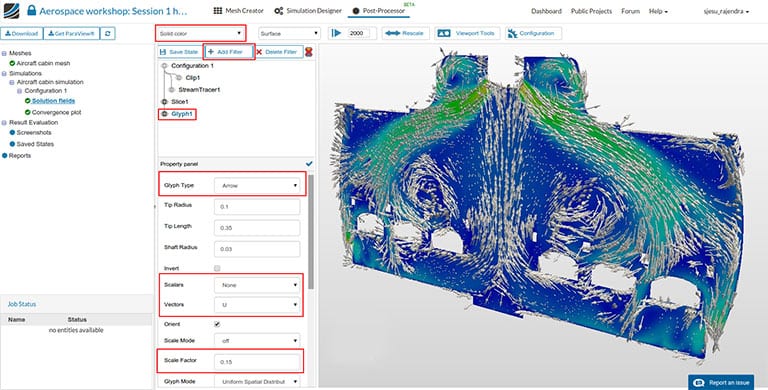This screenshot has height=390, width=768.
Task: Go to Dashboard
Action: point(546,11)
